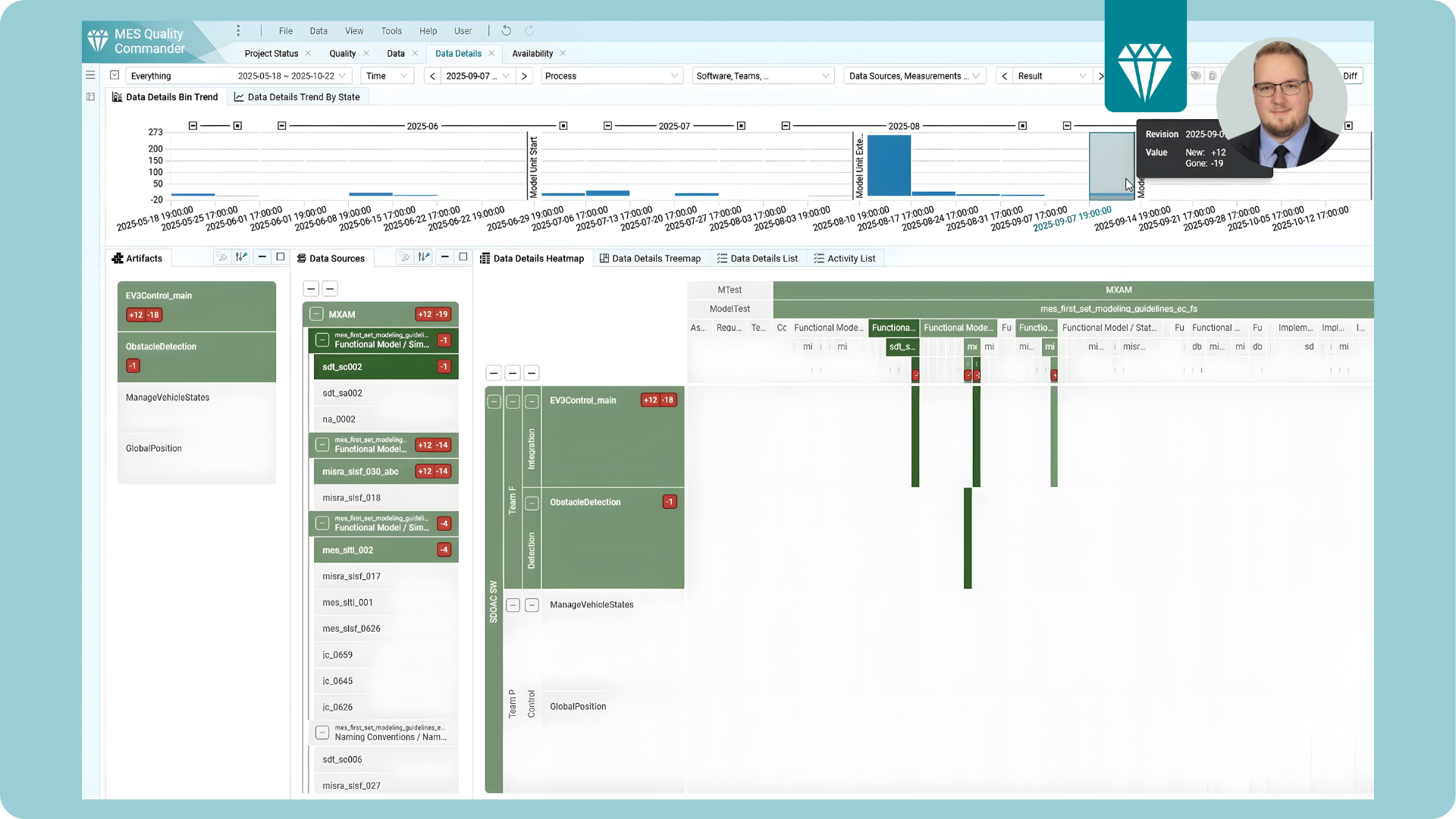The image size is (1456, 819).
Task: Close the Quality tab
Action: tap(366, 53)
